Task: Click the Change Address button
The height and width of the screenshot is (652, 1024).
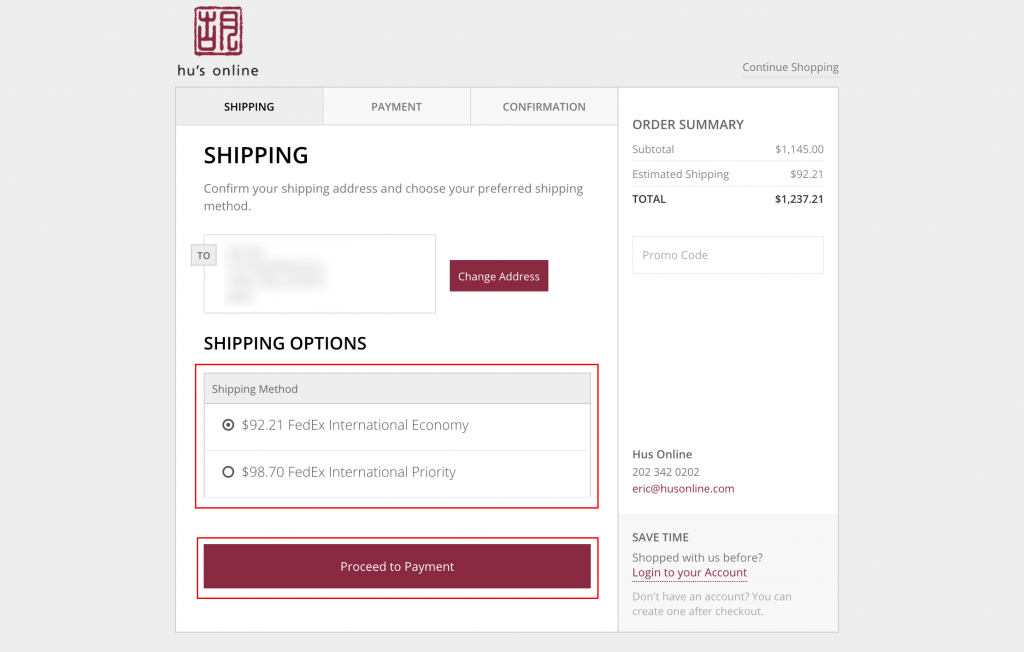Action: pyautogui.click(x=499, y=276)
